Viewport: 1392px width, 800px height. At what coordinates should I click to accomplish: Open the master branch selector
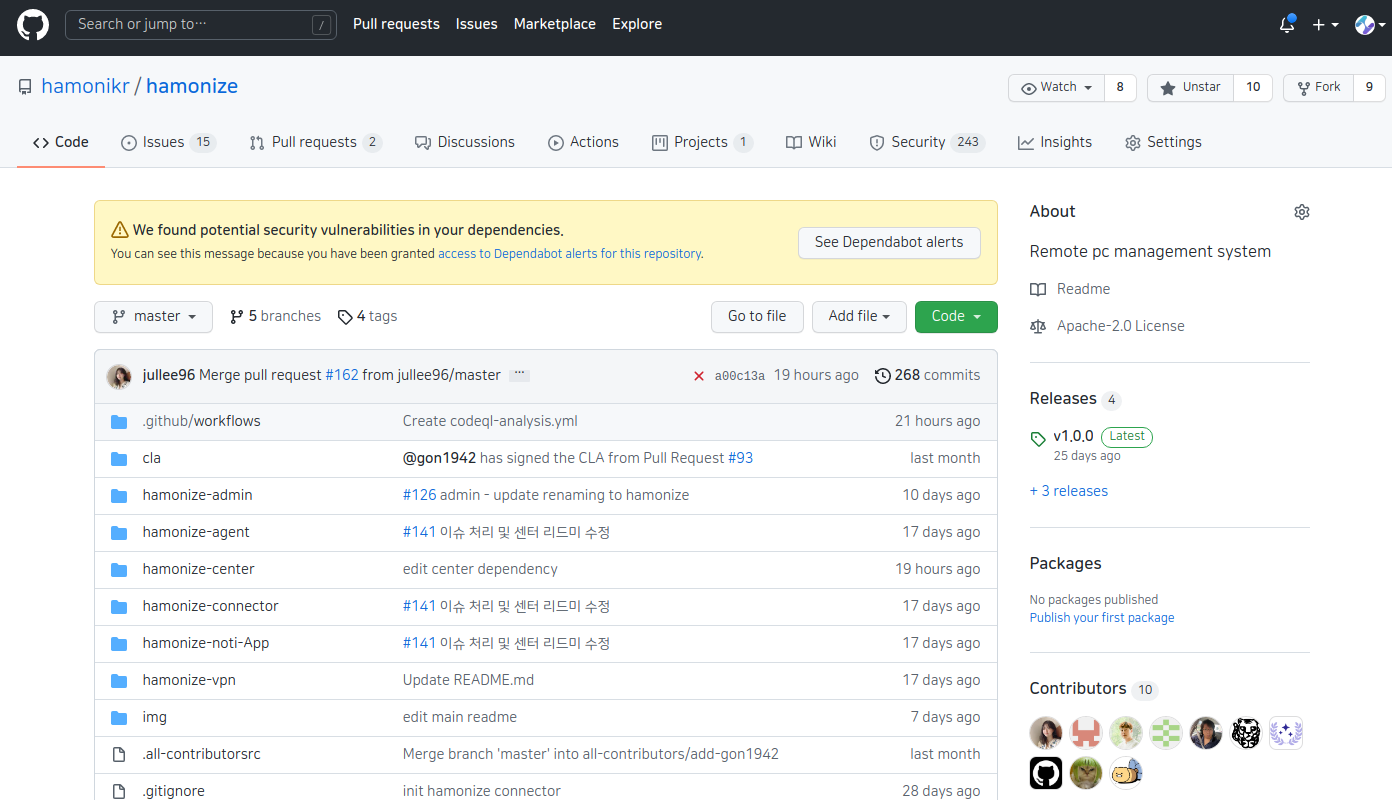[153, 317]
